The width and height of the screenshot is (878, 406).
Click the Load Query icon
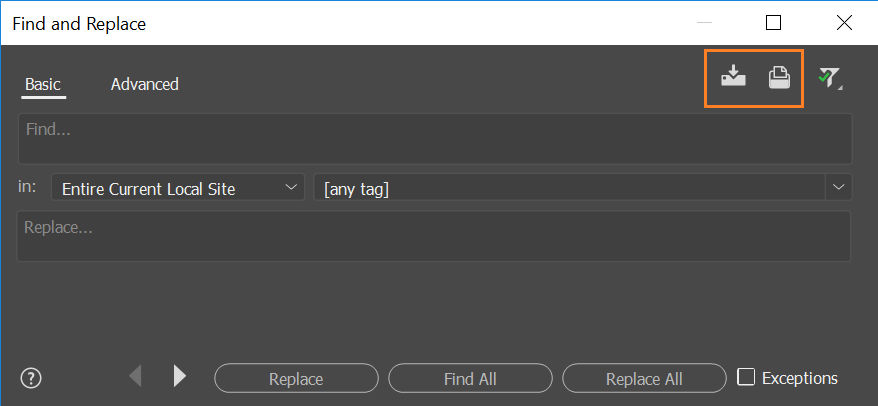(x=734, y=77)
